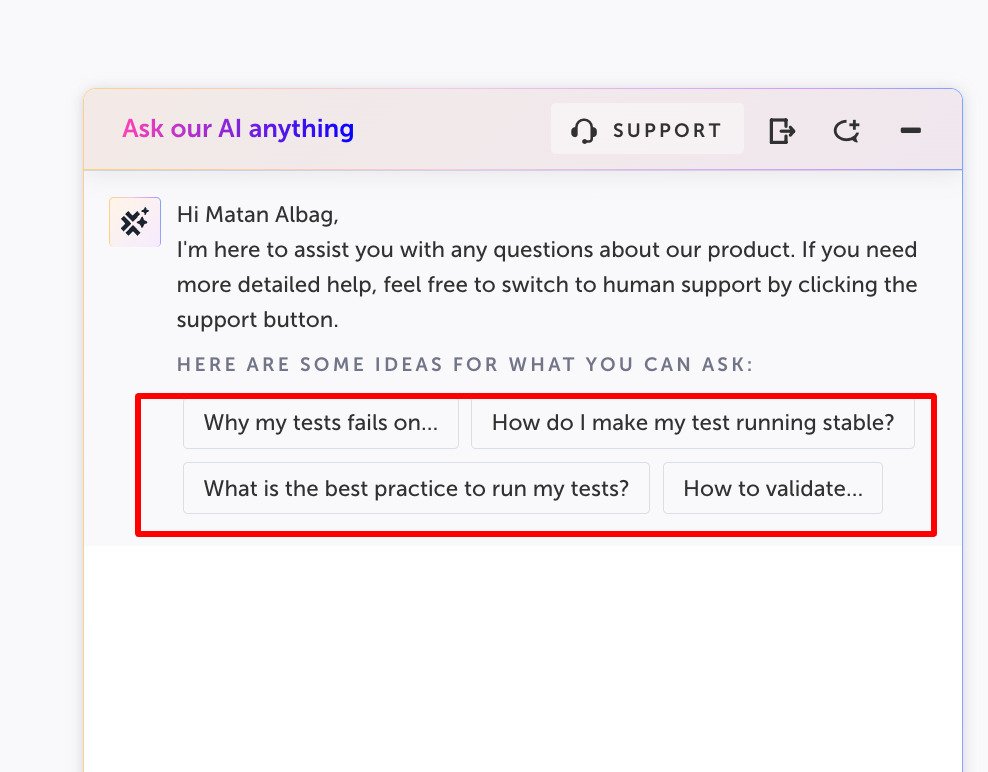Click the AI sparkle avatar icon
988x772 pixels.
(135, 222)
